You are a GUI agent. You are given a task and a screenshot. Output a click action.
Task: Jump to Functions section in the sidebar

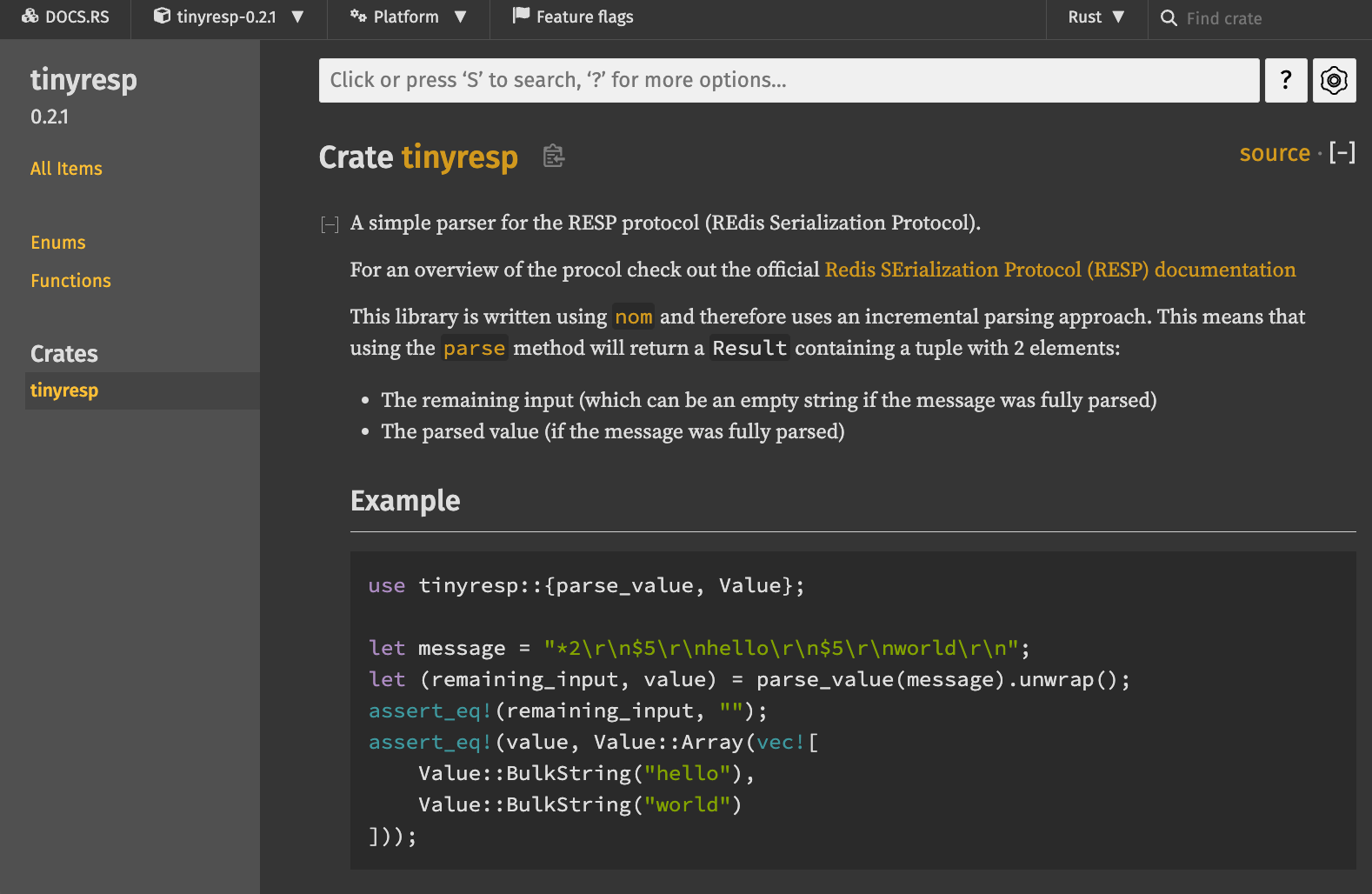70,281
